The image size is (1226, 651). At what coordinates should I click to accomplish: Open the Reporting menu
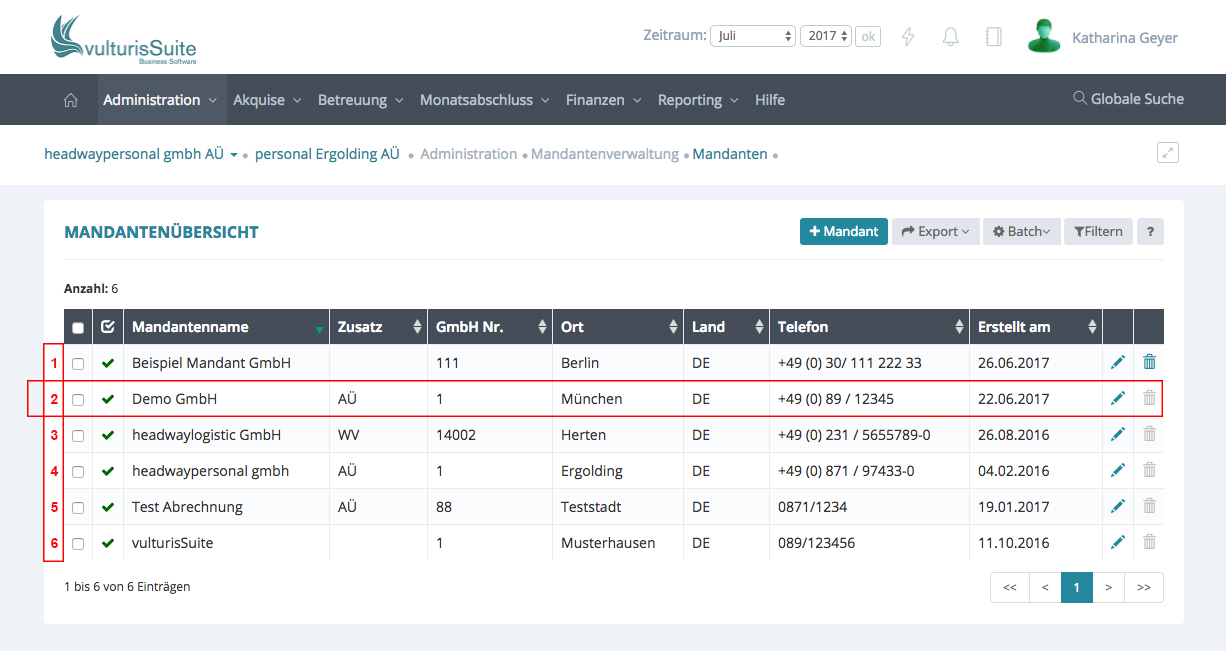click(697, 100)
